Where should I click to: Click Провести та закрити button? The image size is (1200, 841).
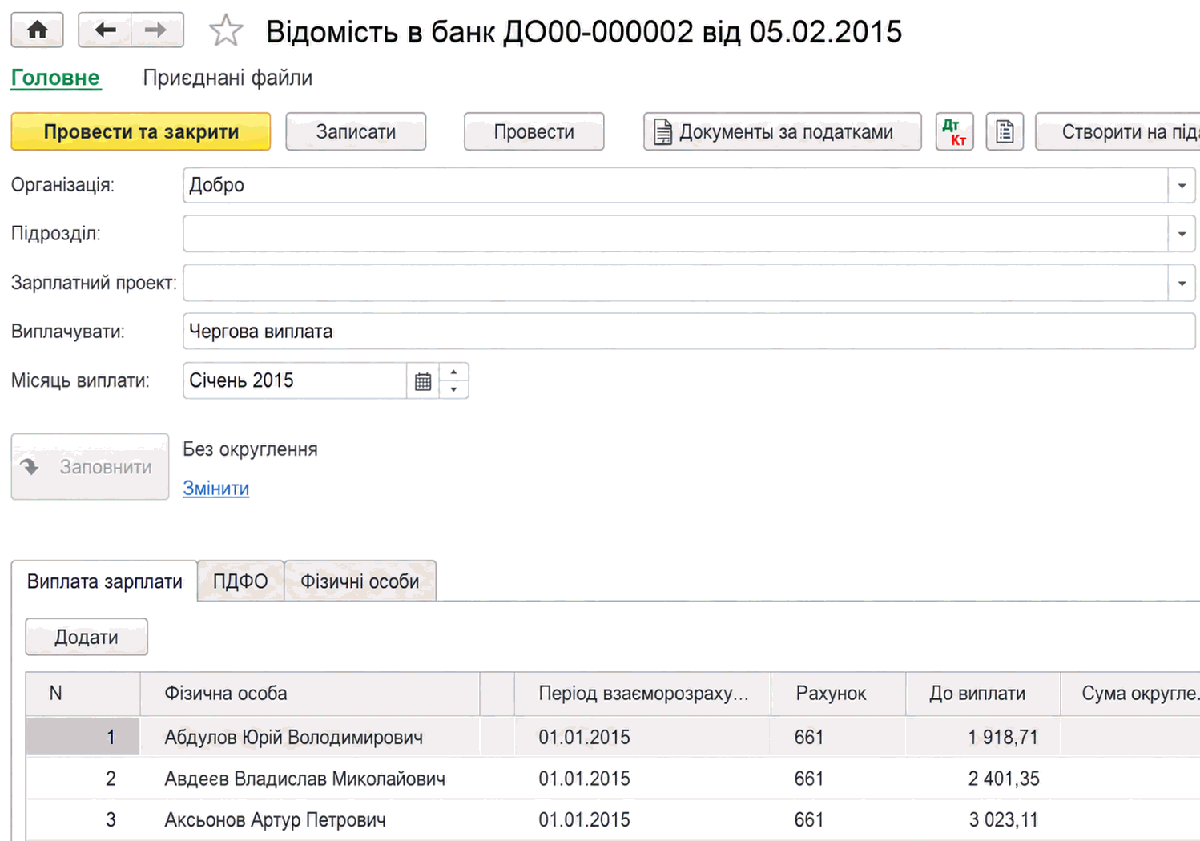(x=141, y=131)
